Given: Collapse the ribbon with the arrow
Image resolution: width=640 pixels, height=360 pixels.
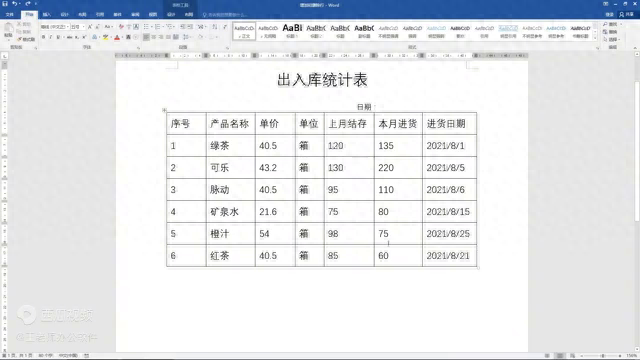Looking at the screenshot, I should (635, 48).
